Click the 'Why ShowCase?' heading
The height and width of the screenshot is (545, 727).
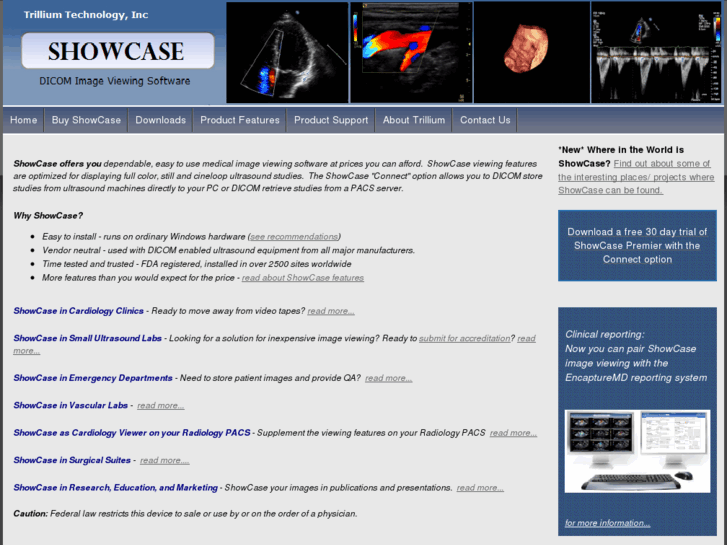48,216
